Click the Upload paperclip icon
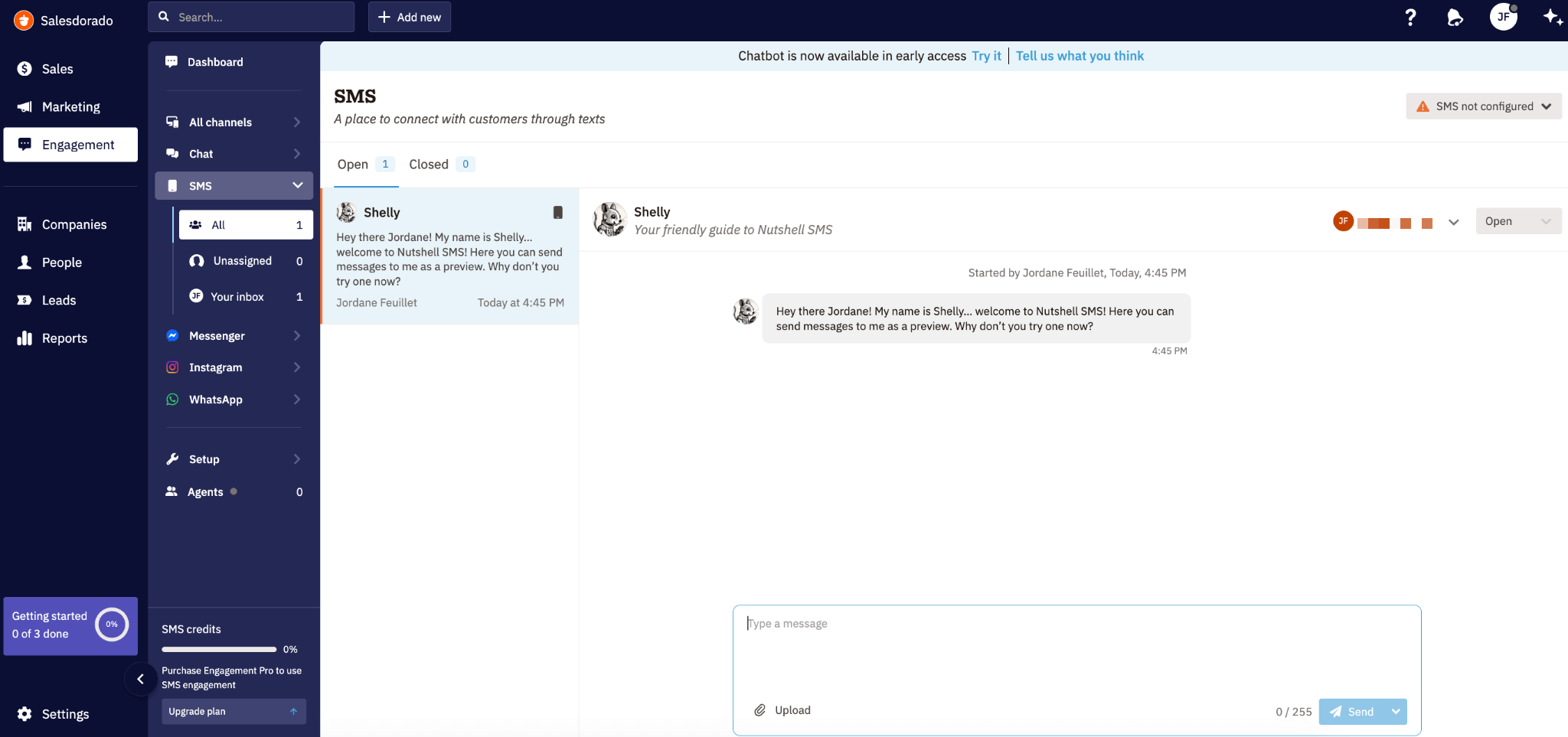 click(759, 710)
